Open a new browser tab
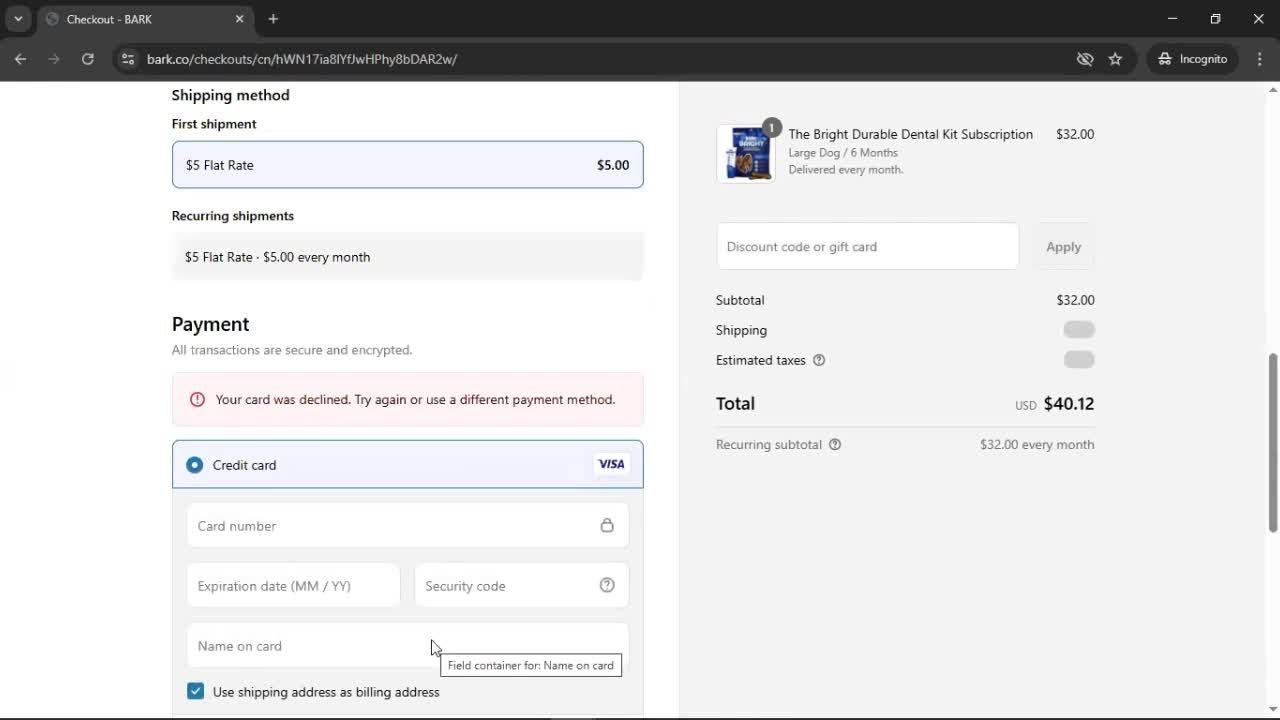This screenshot has height=720, width=1280. (273, 19)
